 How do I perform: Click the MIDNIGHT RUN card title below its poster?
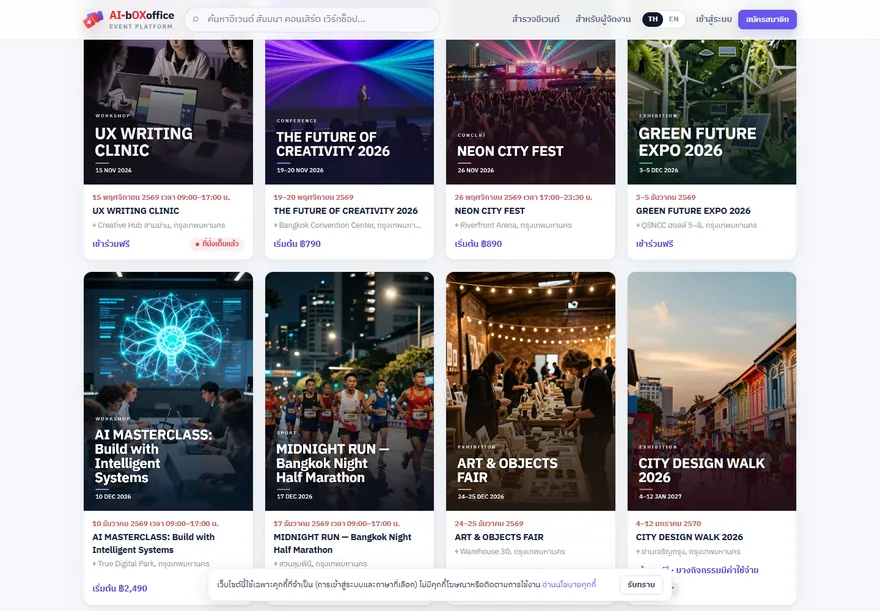[342, 543]
